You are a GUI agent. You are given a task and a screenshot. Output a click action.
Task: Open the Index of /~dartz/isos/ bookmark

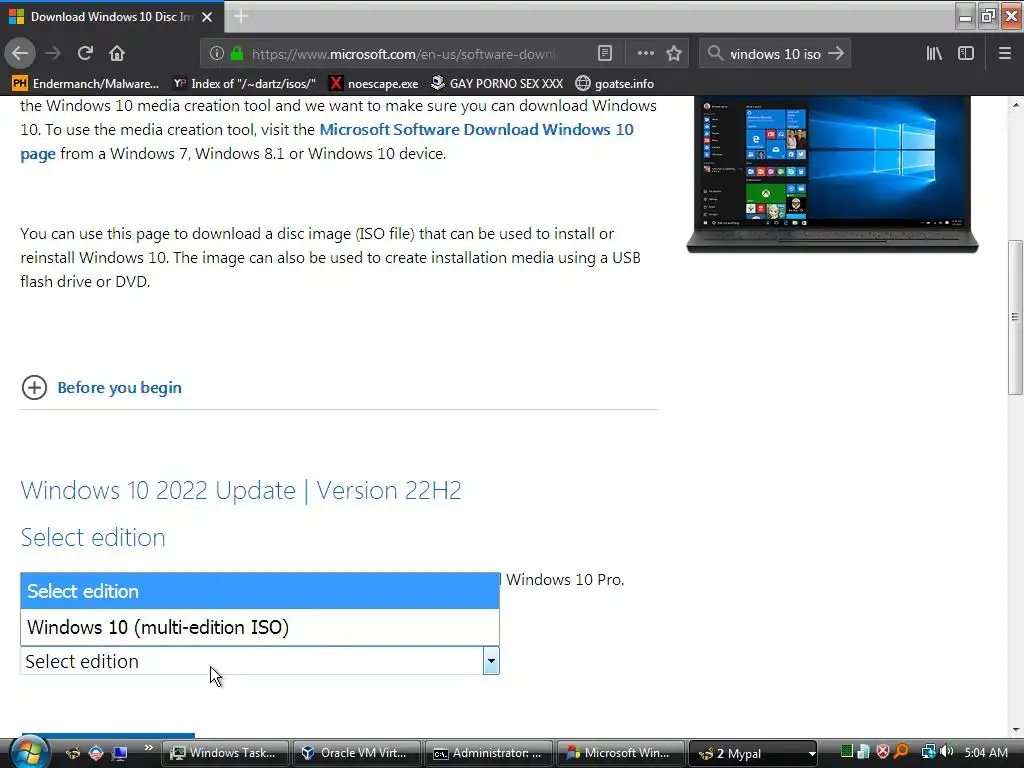pos(245,84)
